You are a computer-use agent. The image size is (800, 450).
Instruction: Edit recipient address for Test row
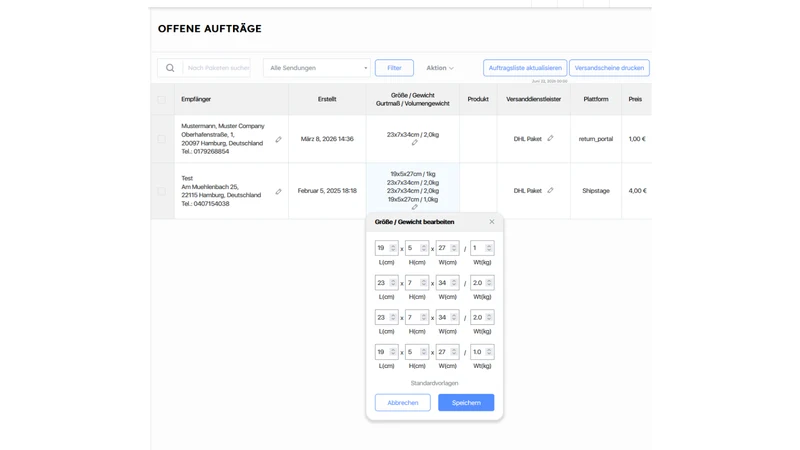(x=279, y=192)
